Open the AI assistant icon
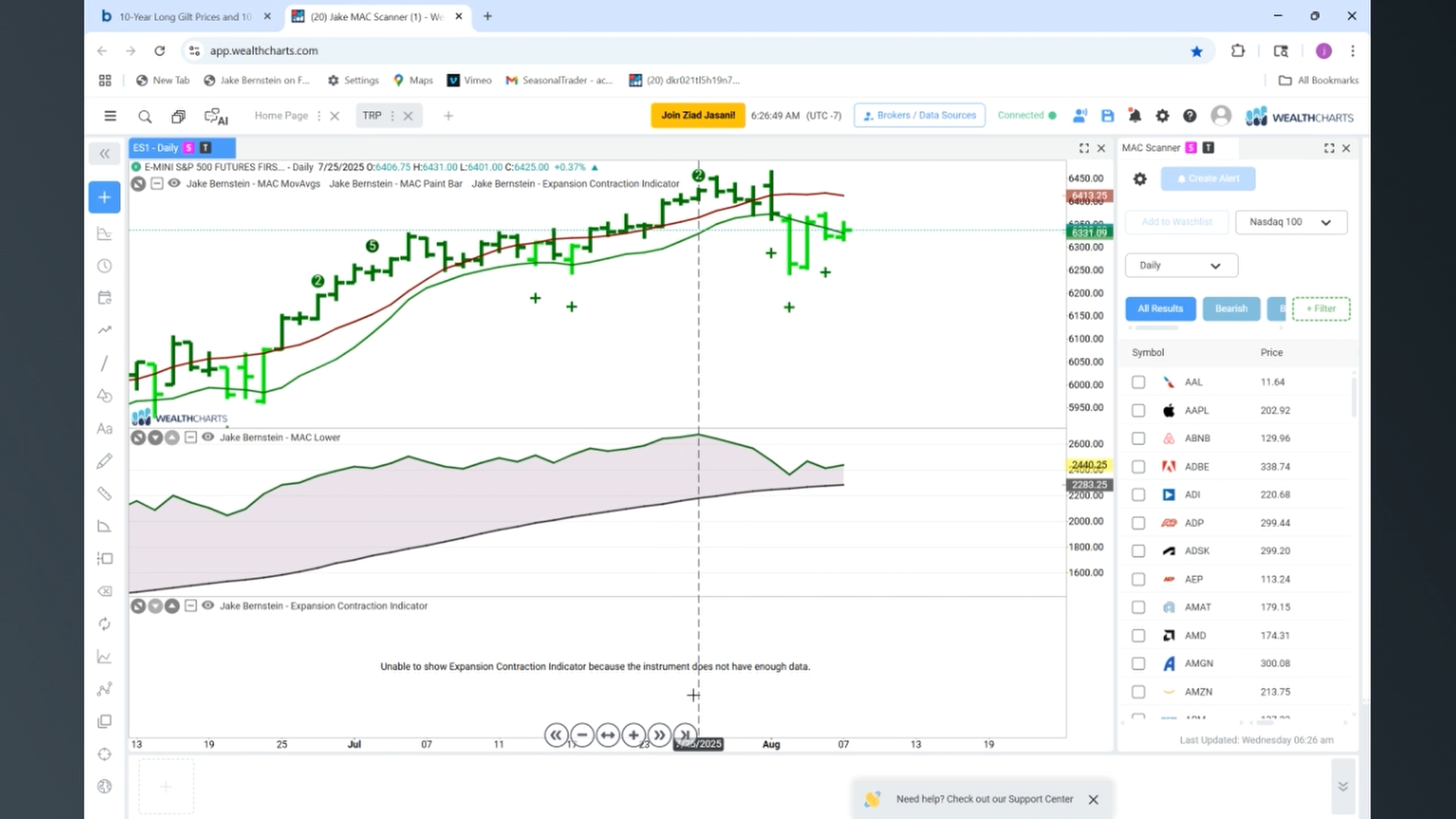1456x819 pixels. tap(216, 117)
